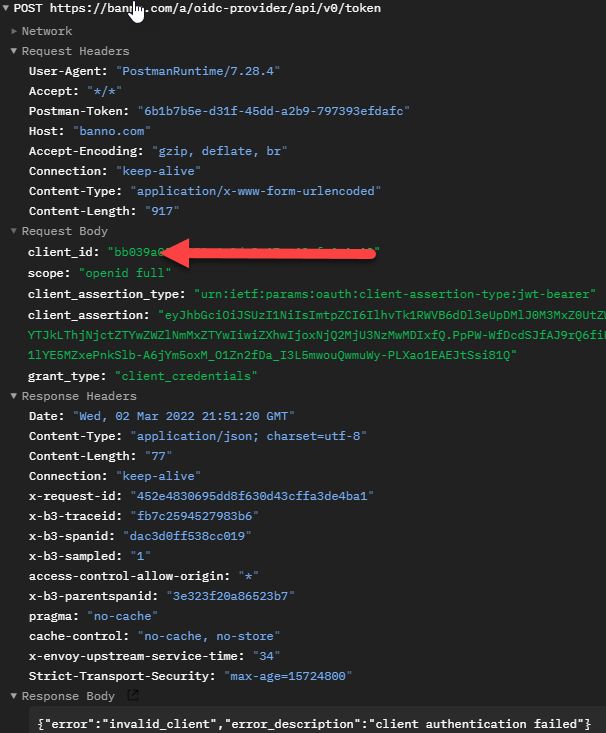Click the invalid_client error JSON response text
This screenshot has width=606, height=733.
[x=314, y=724]
